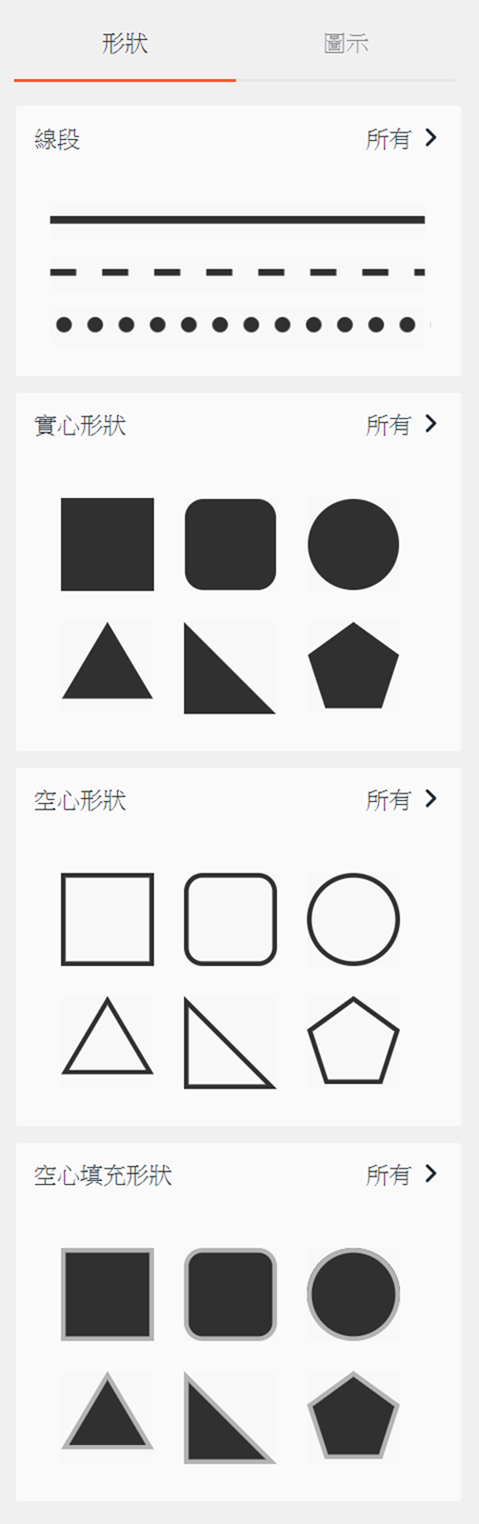The height and width of the screenshot is (1524, 479).
Task: Insert the hollow outline pentagon shape
Action: point(353,1041)
